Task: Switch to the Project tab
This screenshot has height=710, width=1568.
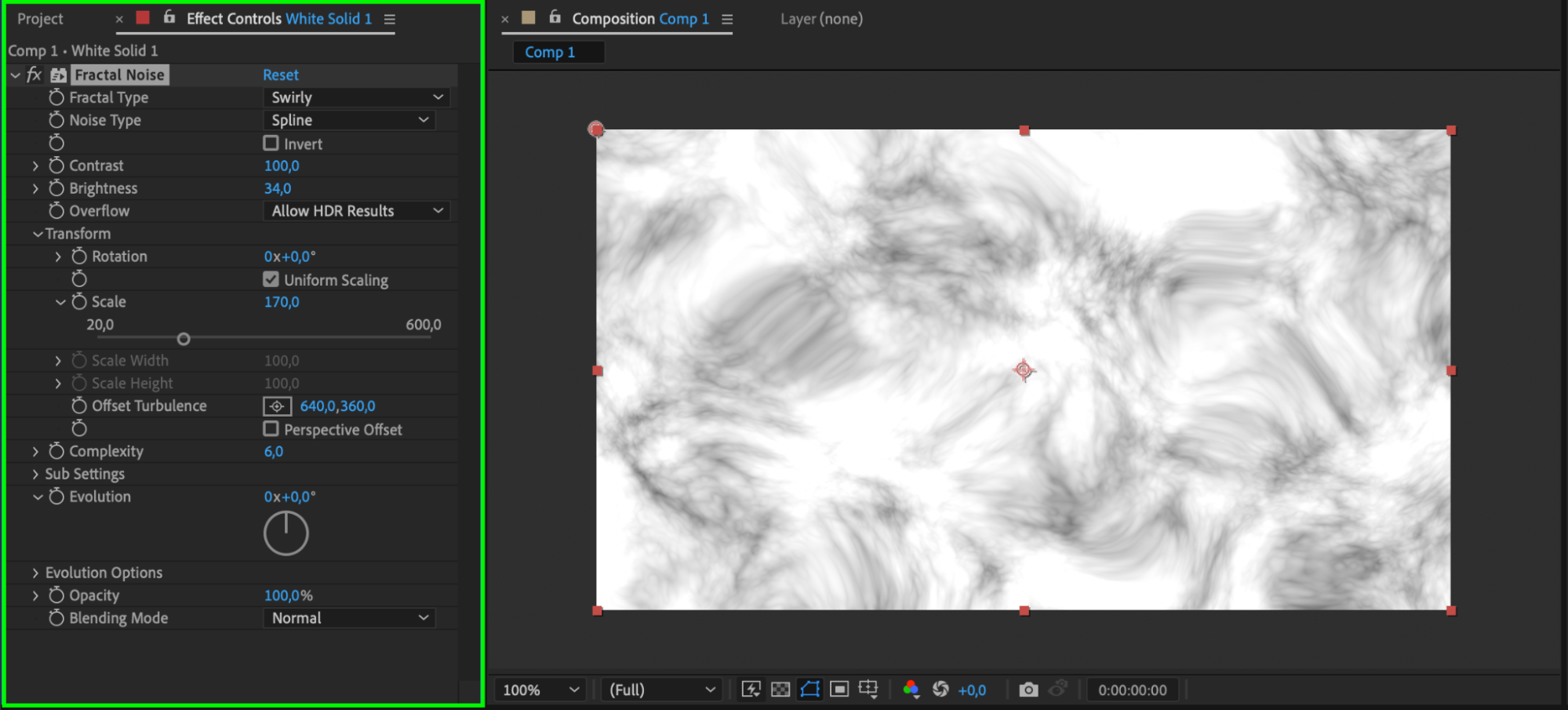Action: 40,19
